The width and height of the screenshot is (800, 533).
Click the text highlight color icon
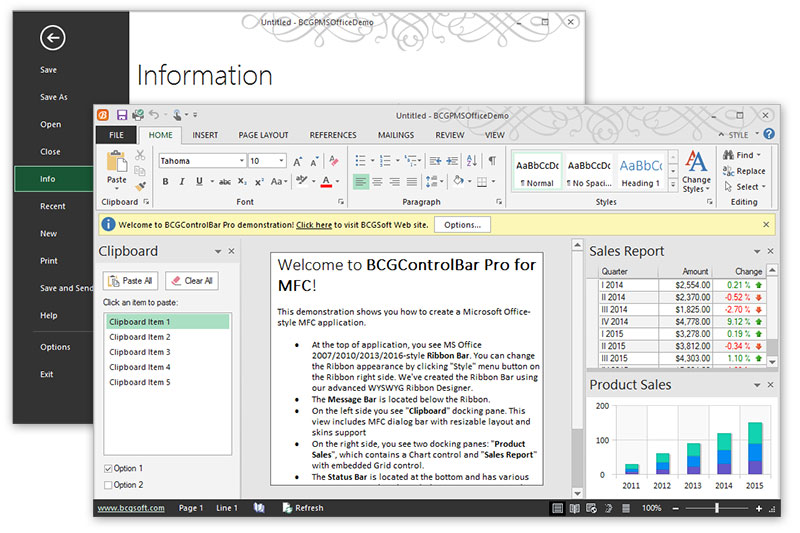tap(302, 181)
